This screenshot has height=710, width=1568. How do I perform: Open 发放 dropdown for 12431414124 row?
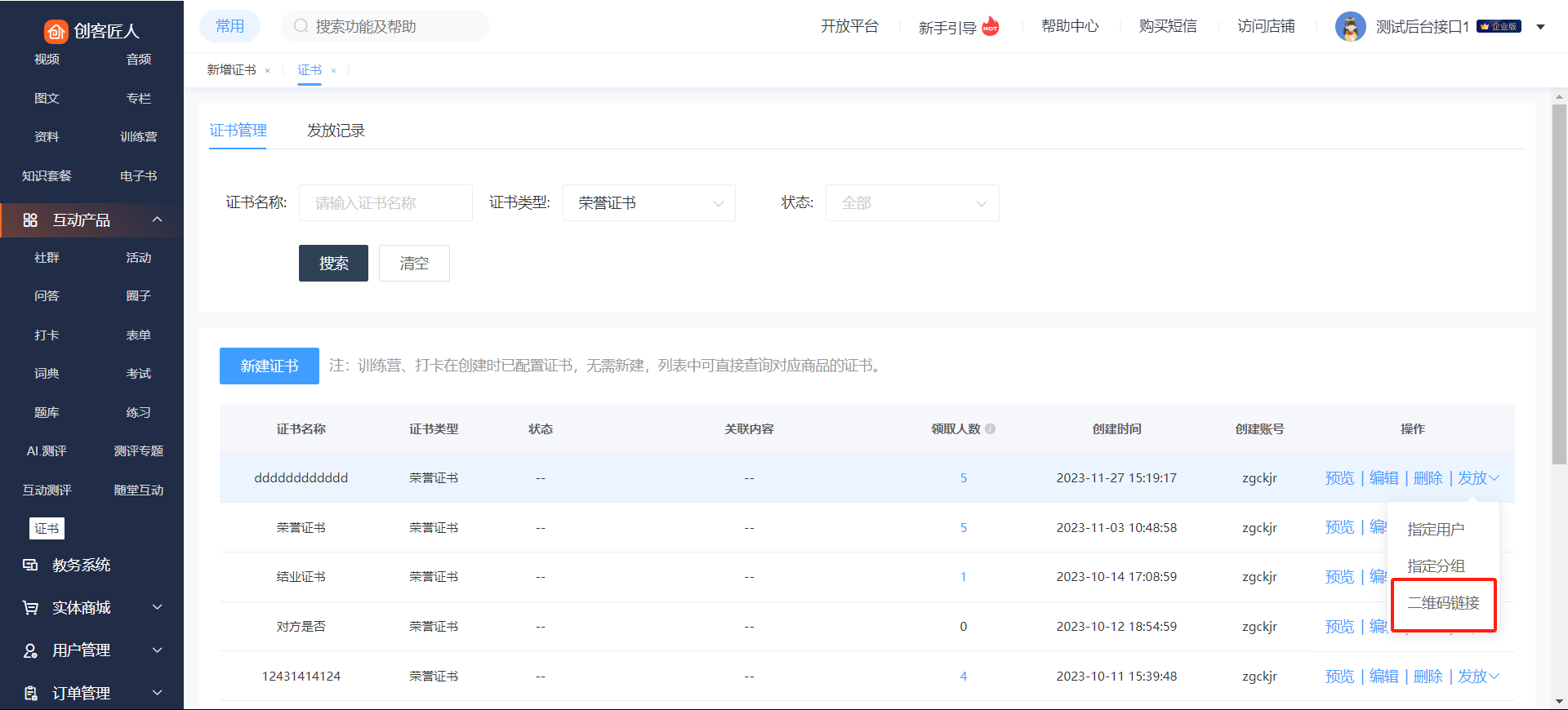click(x=1478, y=677)
